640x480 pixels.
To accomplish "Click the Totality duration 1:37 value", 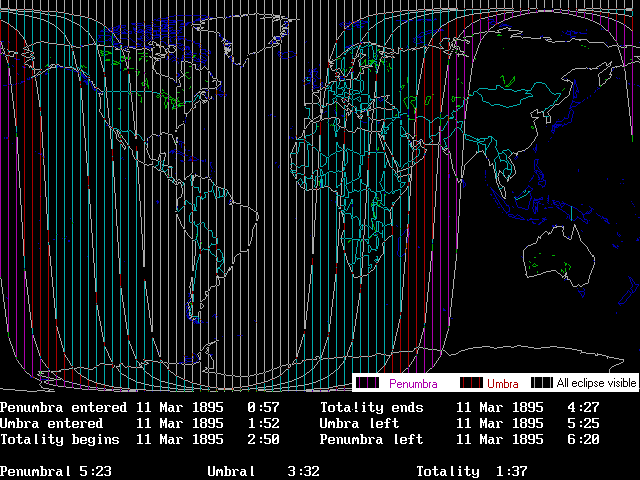I will [512, 471].
